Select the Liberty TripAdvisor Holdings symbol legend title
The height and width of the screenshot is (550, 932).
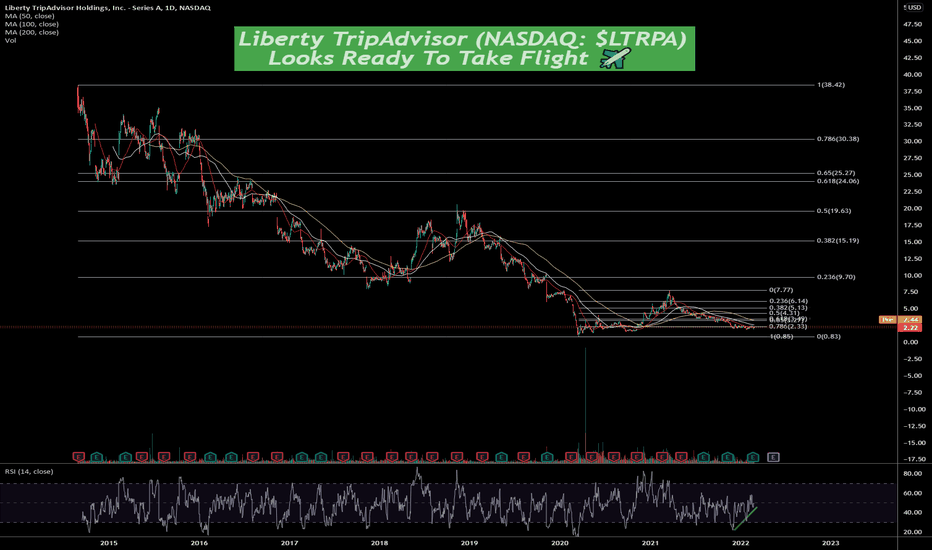(x=108, y=8)
